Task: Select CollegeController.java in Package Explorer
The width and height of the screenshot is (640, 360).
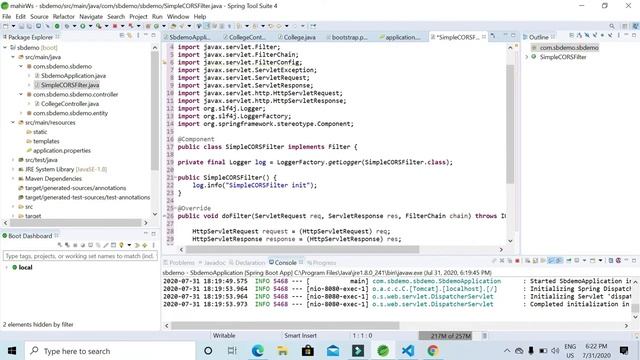Action: coord(70,104)
